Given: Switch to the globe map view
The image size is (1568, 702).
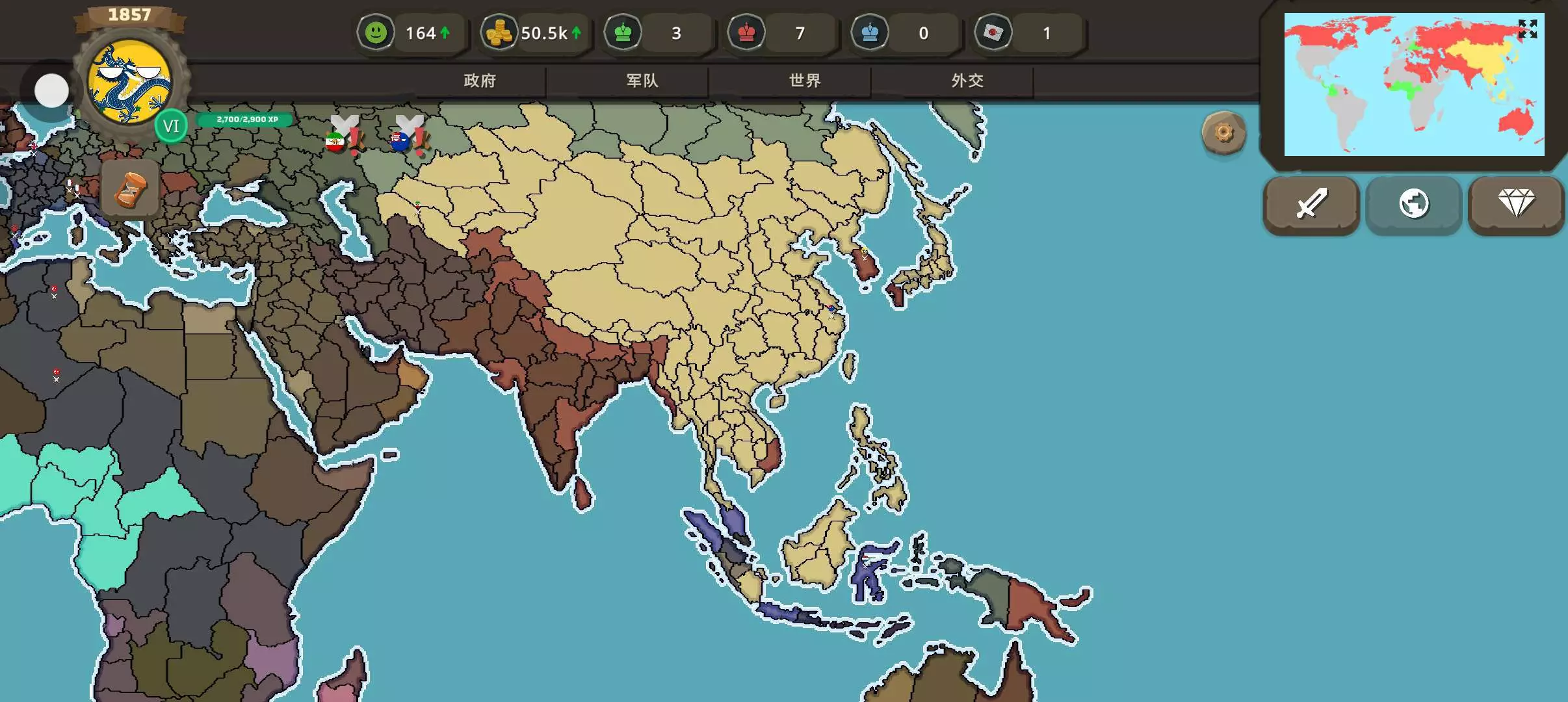Looking at the screenshot, I should pyautogui.click(x=1413, y=204).
